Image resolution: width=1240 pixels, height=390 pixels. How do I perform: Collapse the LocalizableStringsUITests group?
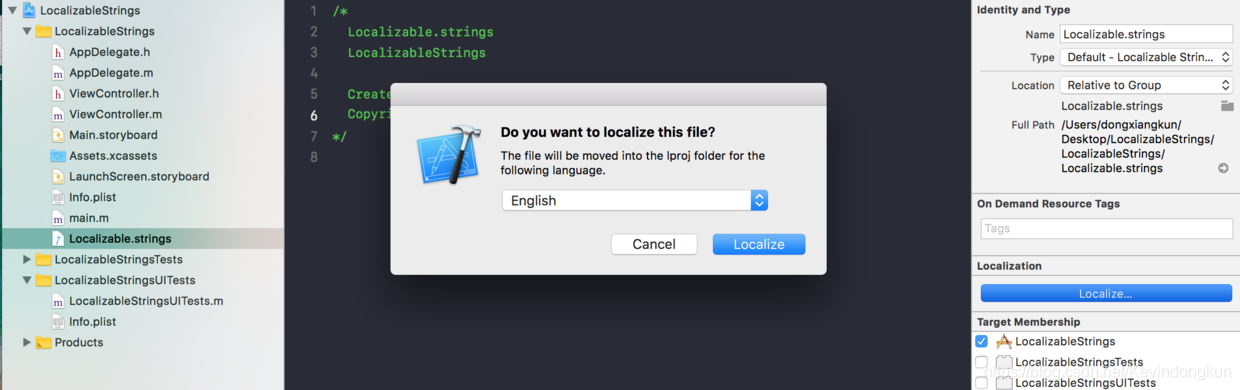[27, 280]
